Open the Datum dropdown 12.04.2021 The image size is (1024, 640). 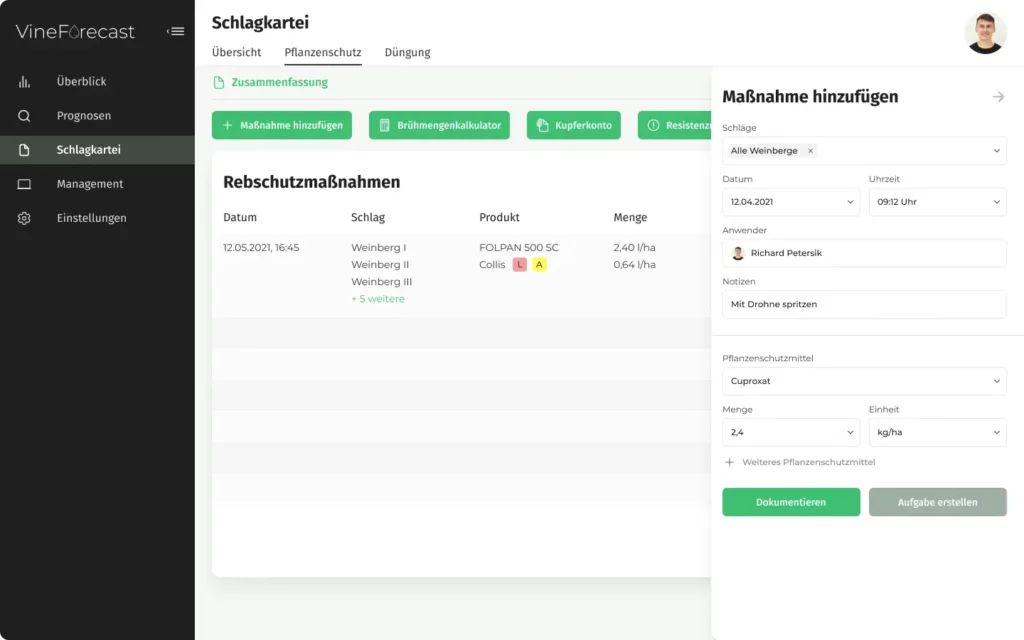tap(791, 202)
